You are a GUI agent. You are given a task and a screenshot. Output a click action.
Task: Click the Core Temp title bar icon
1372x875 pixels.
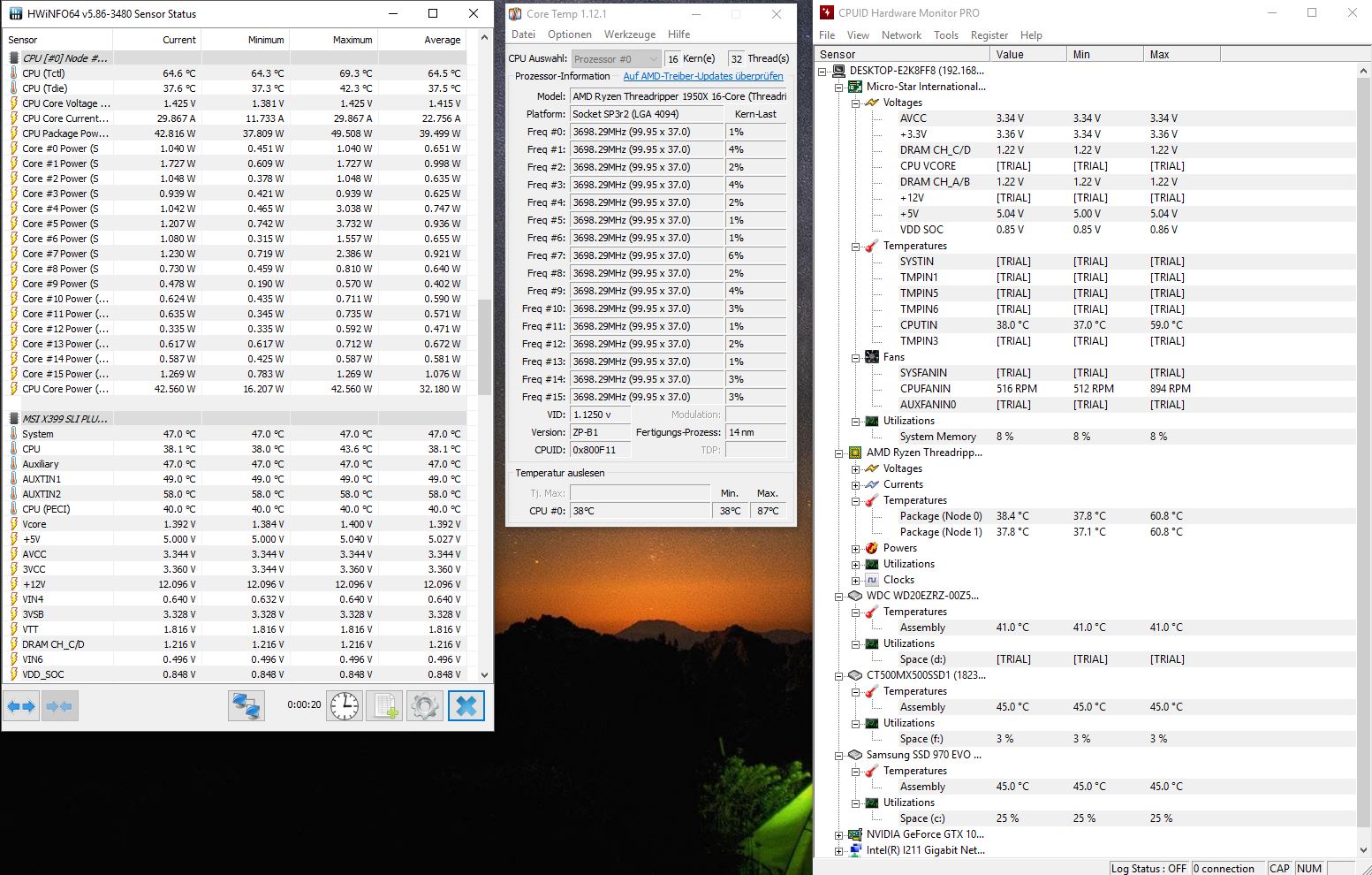click(515, 14)
